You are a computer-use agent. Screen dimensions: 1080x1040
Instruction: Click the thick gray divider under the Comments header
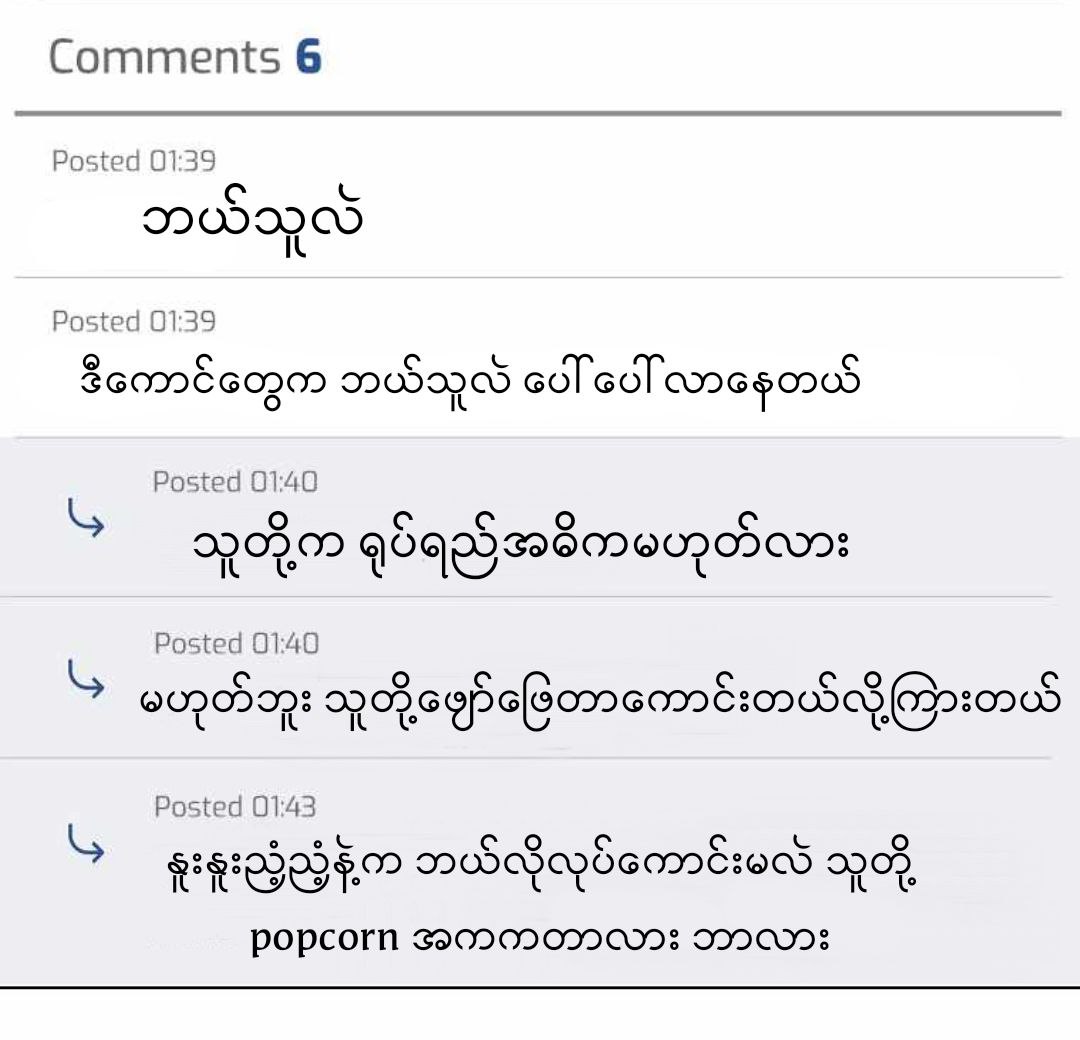538,113
